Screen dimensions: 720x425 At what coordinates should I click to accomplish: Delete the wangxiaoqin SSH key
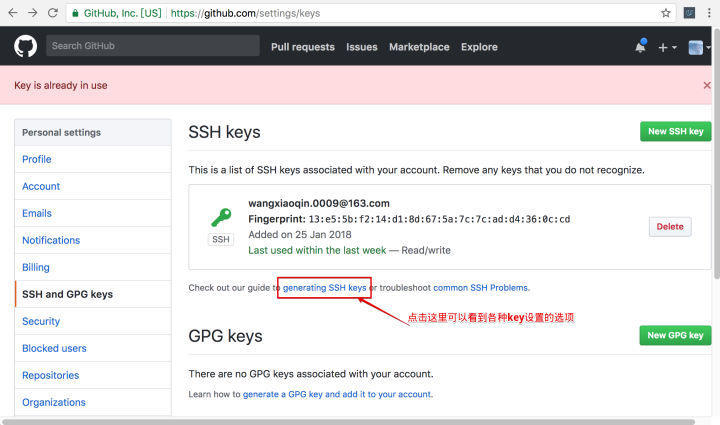click(x=670, y=227)
